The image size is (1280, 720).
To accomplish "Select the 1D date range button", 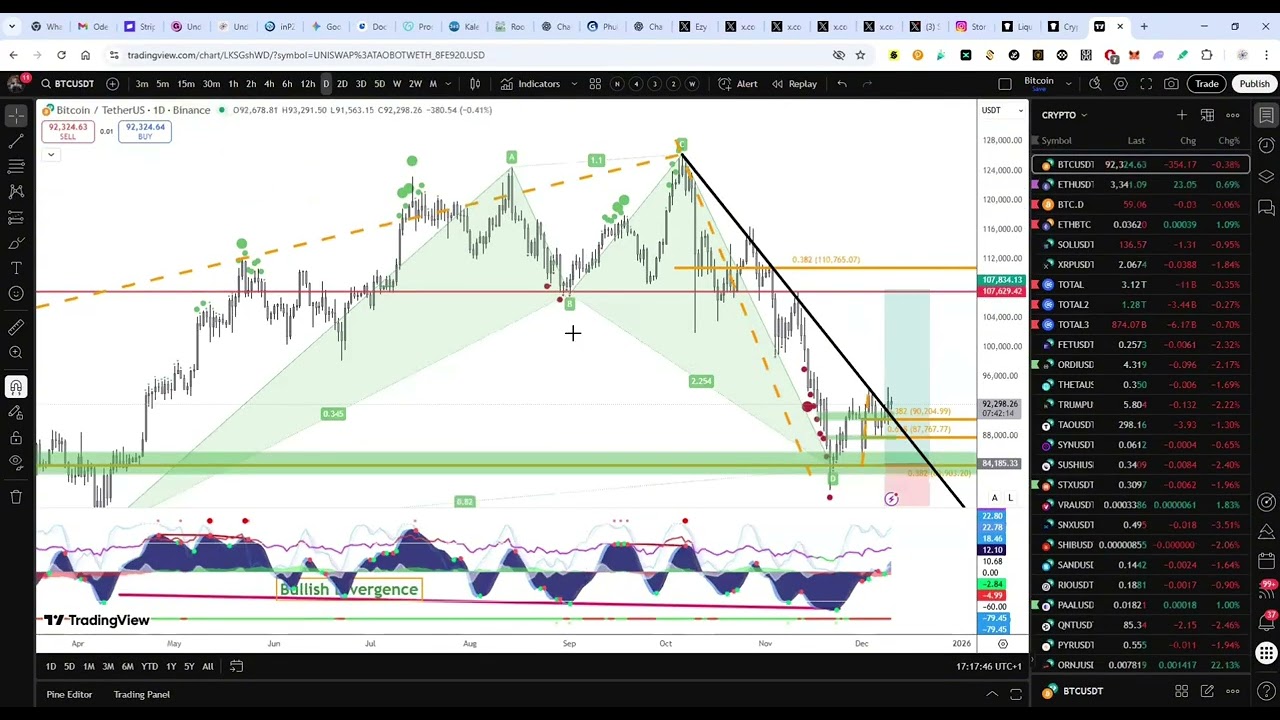I will 51,666.
